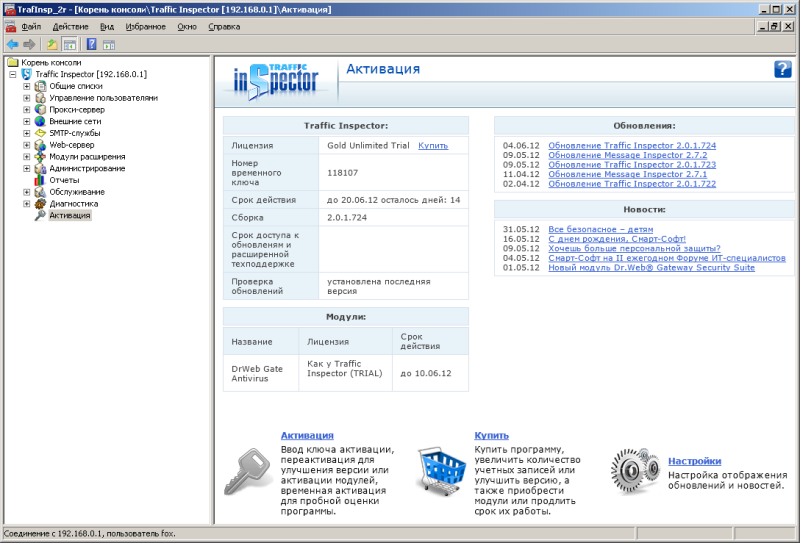Click the Управление пользователями tree icon

point(40,98)
